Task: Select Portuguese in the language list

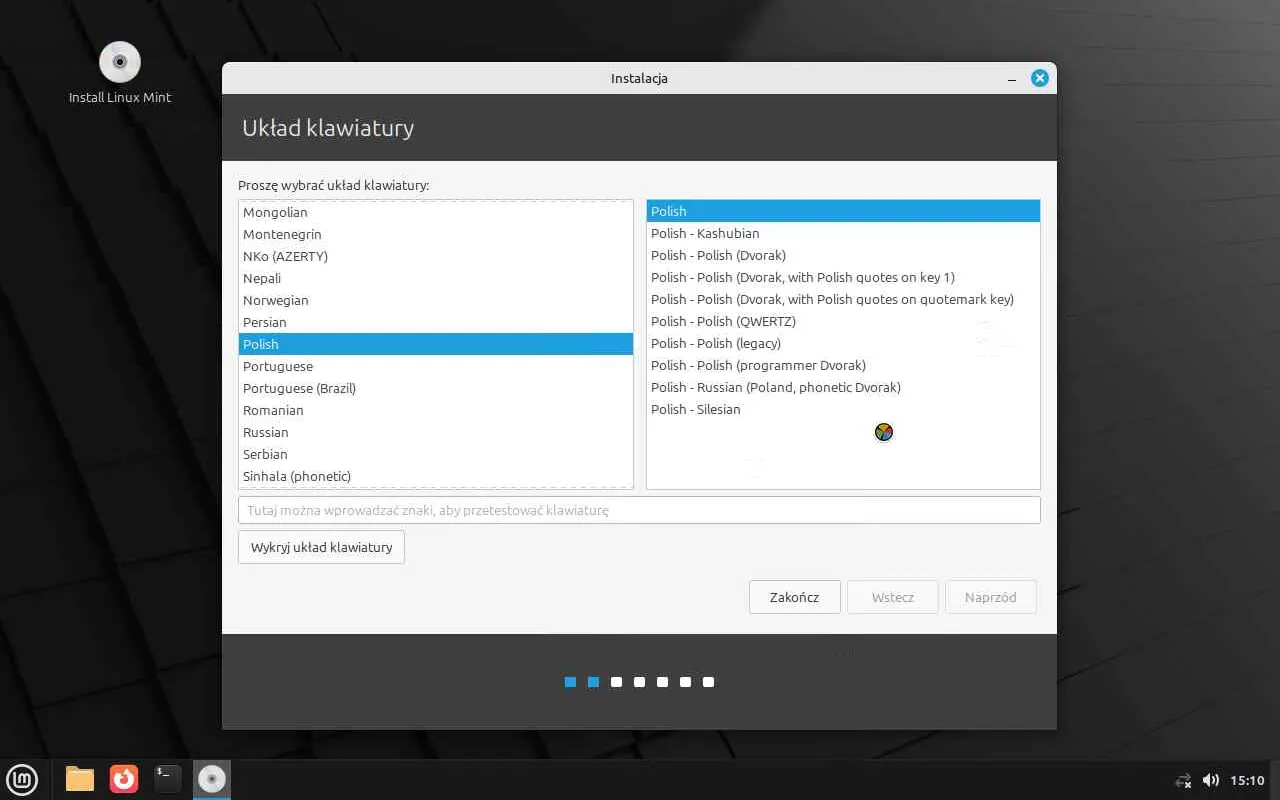Action: (436, 366)
